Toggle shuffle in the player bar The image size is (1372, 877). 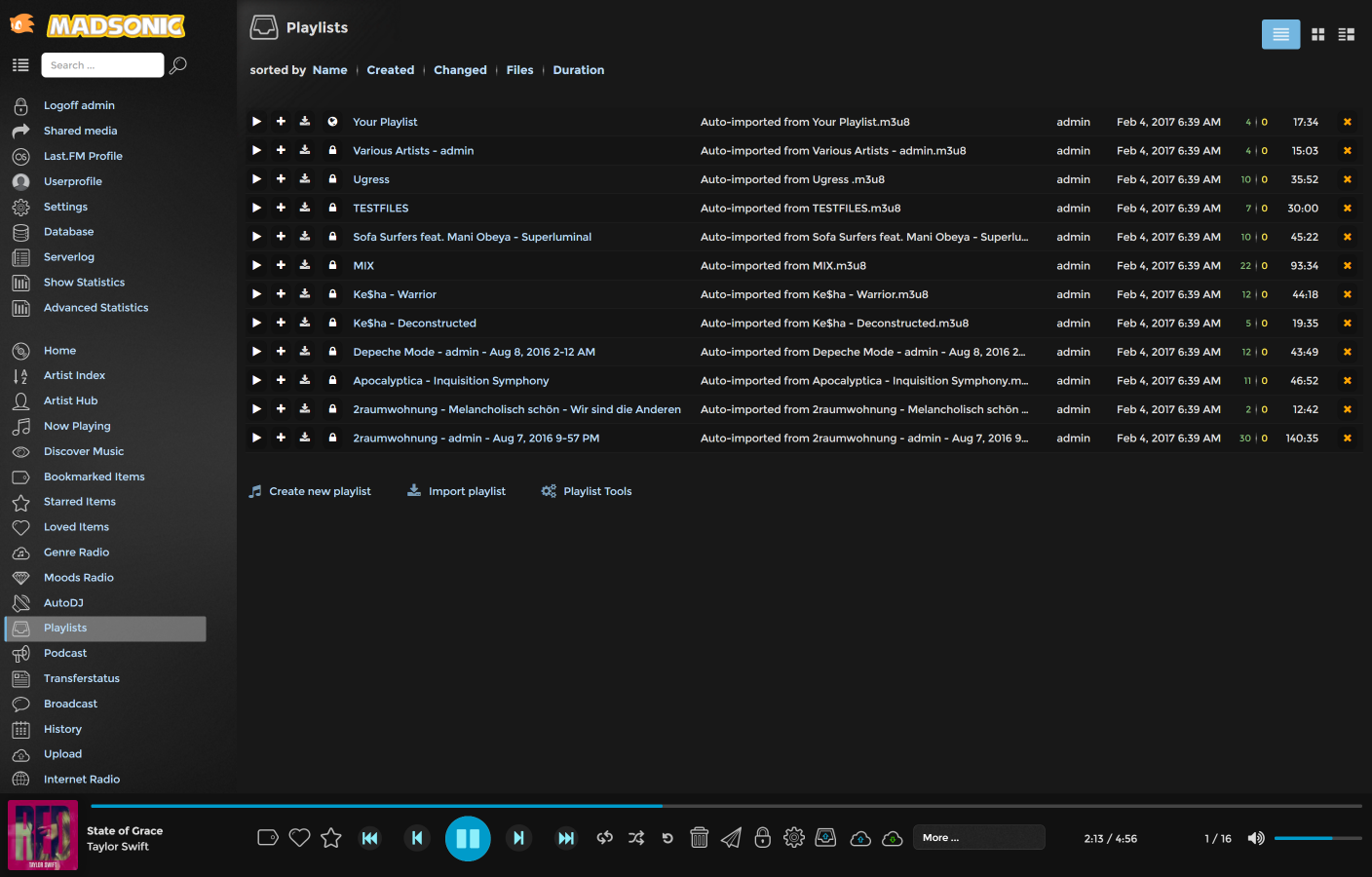pyautogui.click(x=636, y=838)
